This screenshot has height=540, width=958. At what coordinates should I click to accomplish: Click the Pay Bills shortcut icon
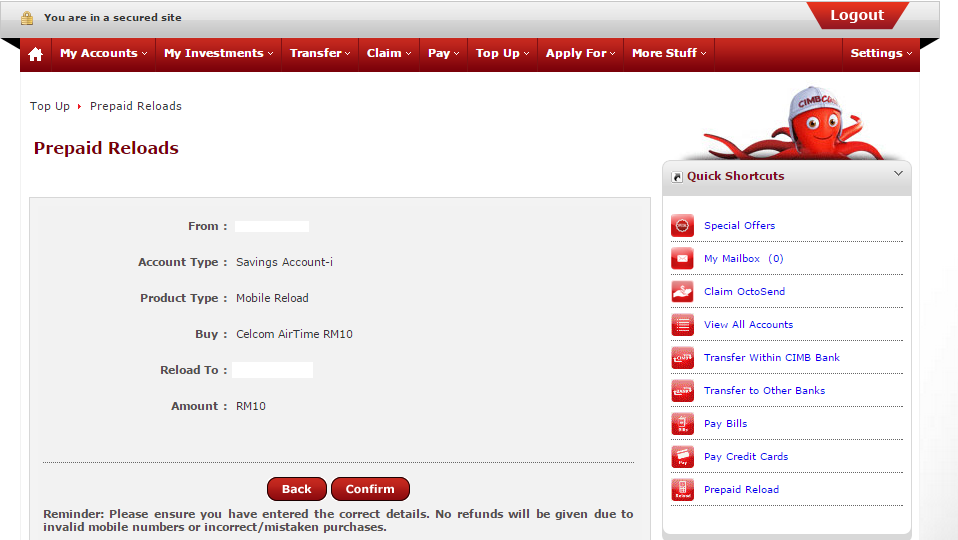tap(682, 423)
